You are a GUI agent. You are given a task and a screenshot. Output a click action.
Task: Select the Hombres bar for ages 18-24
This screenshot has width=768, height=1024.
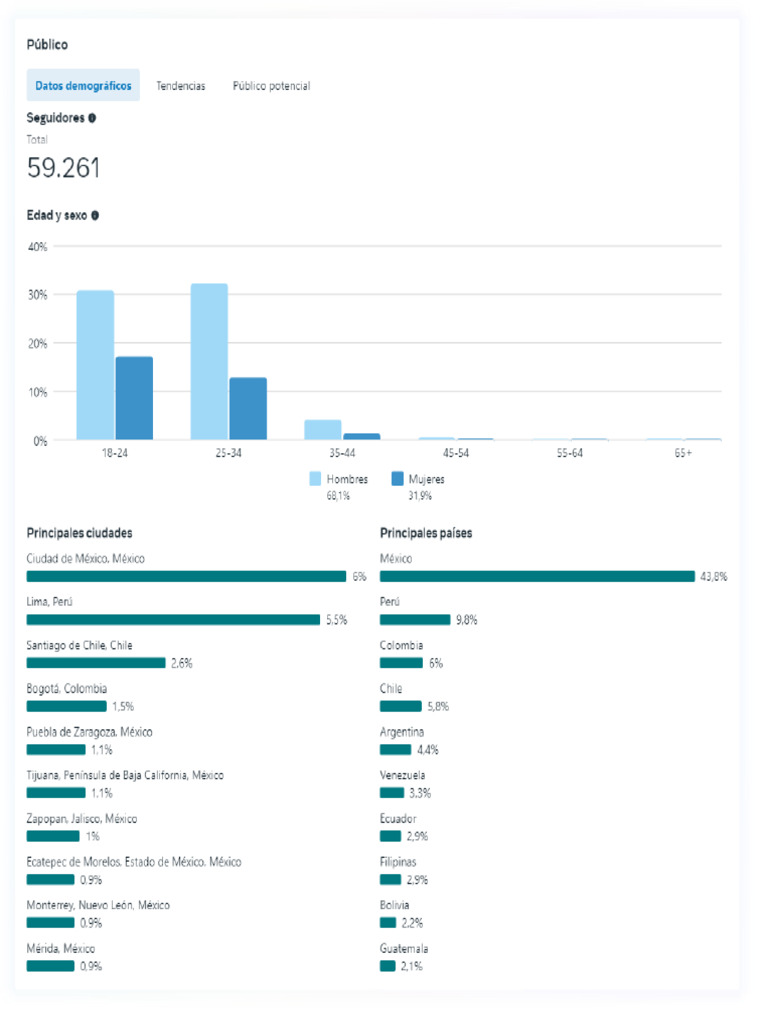pos(95,365)
